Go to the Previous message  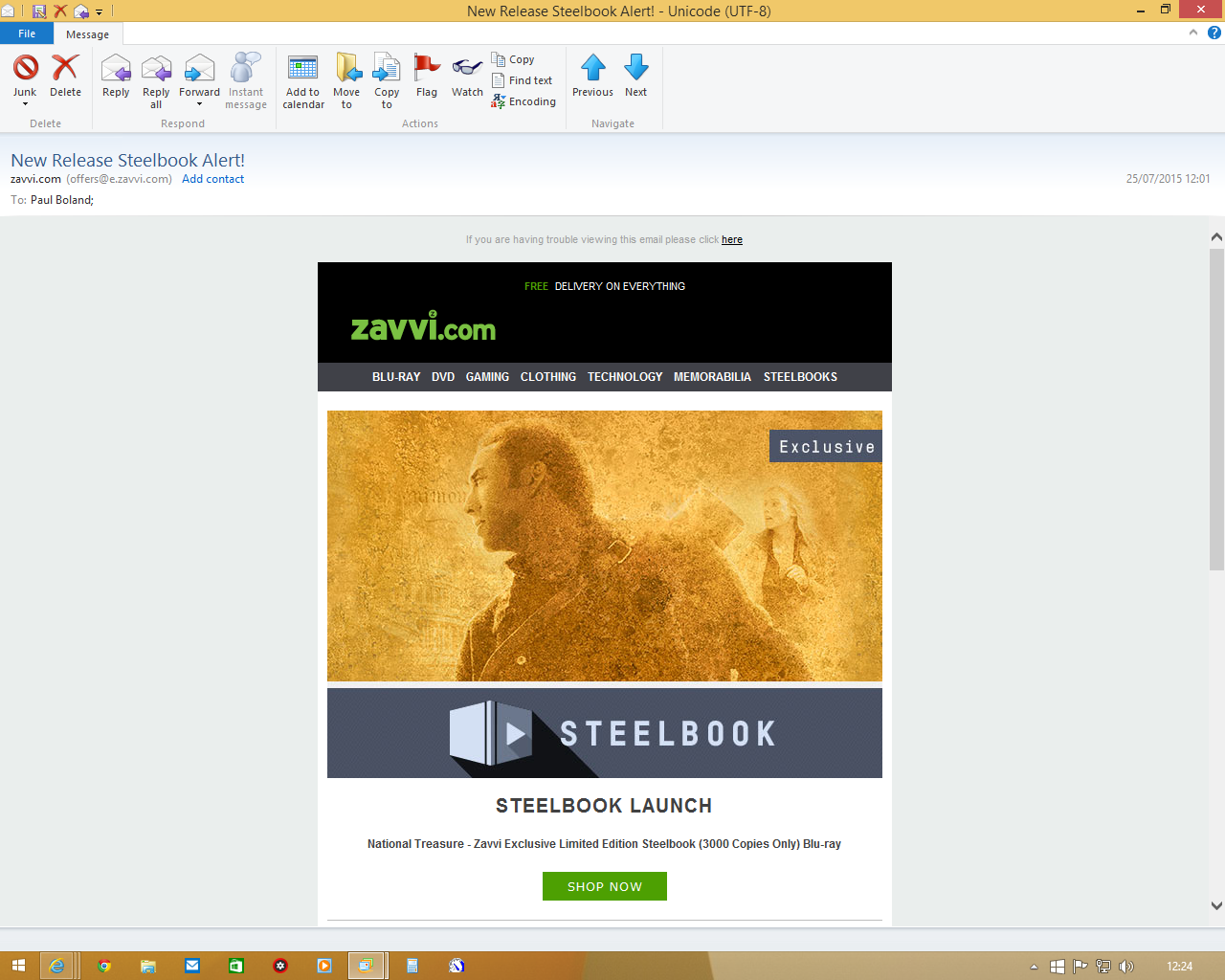(592, 75)
